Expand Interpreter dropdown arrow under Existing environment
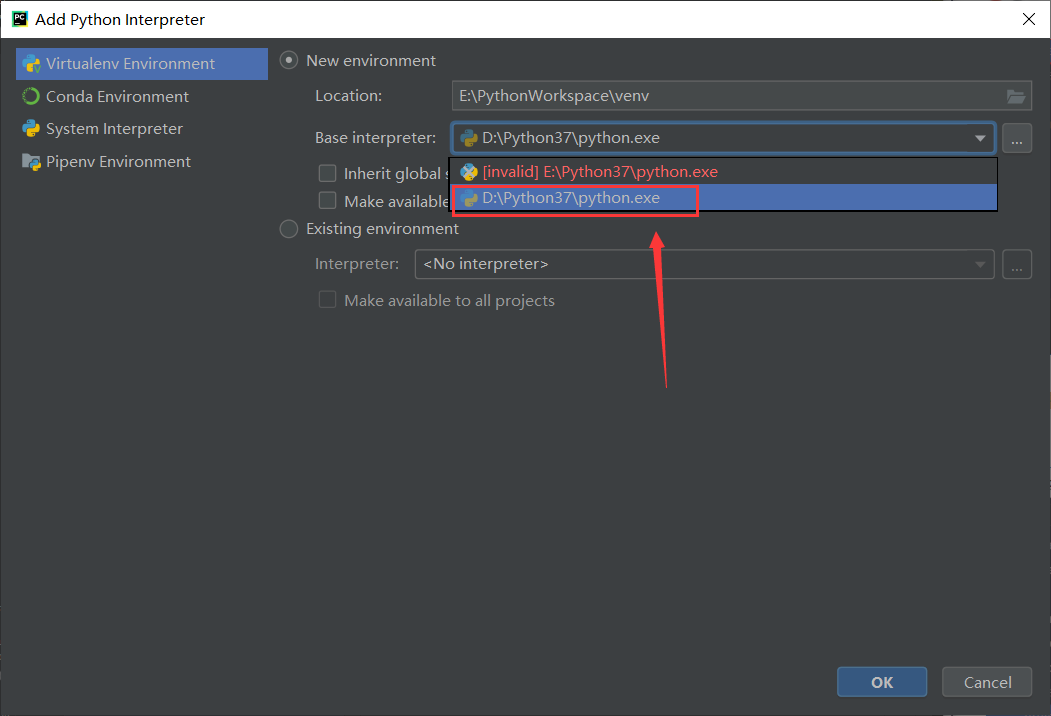The height and width of the screenshot is (716, 1051). [980, 264]
